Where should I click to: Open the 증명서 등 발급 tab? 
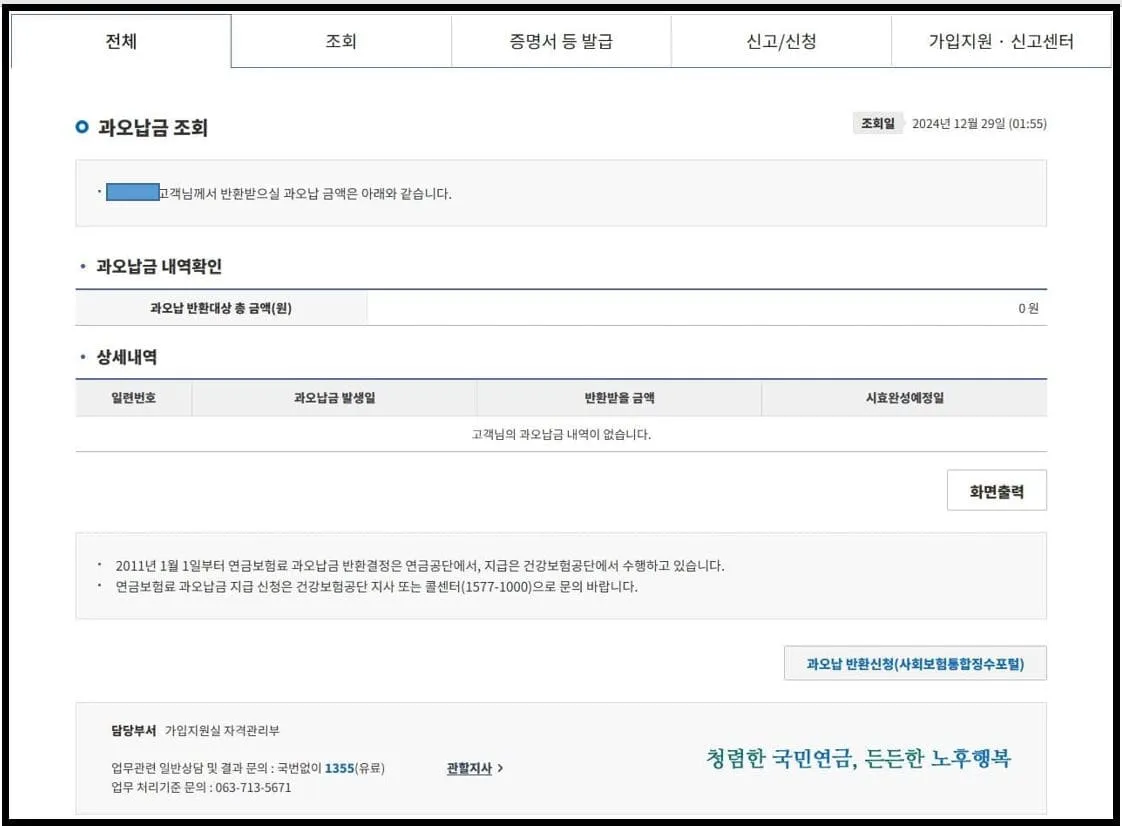560,40
